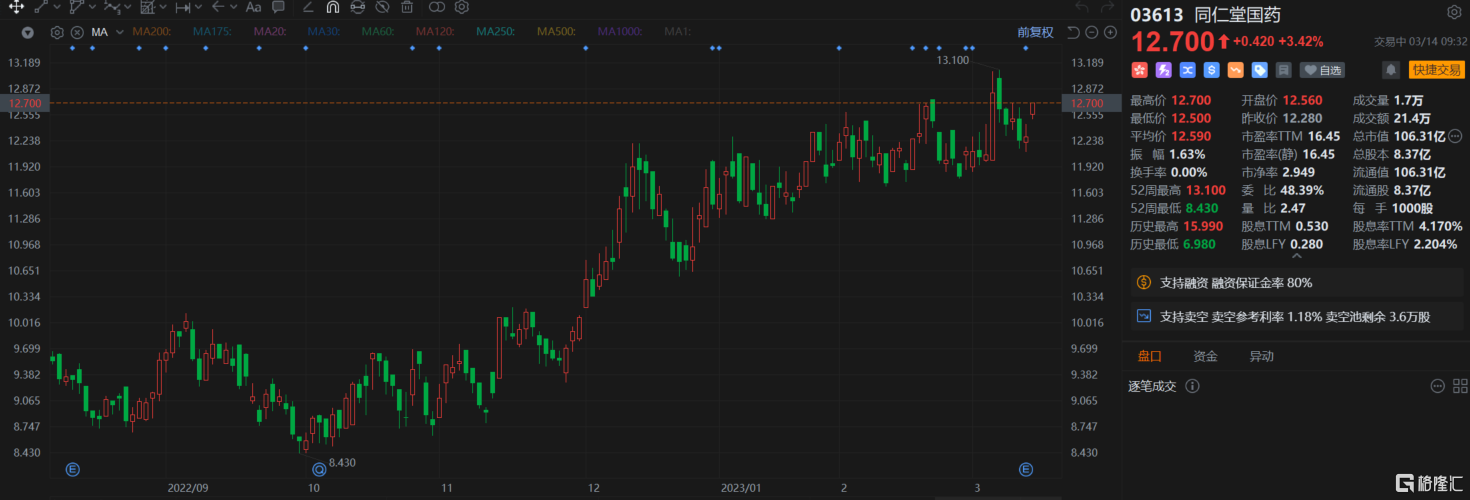Click the Q marker near October
Viewport: 1470px width, 500px height.
point(319,469)
